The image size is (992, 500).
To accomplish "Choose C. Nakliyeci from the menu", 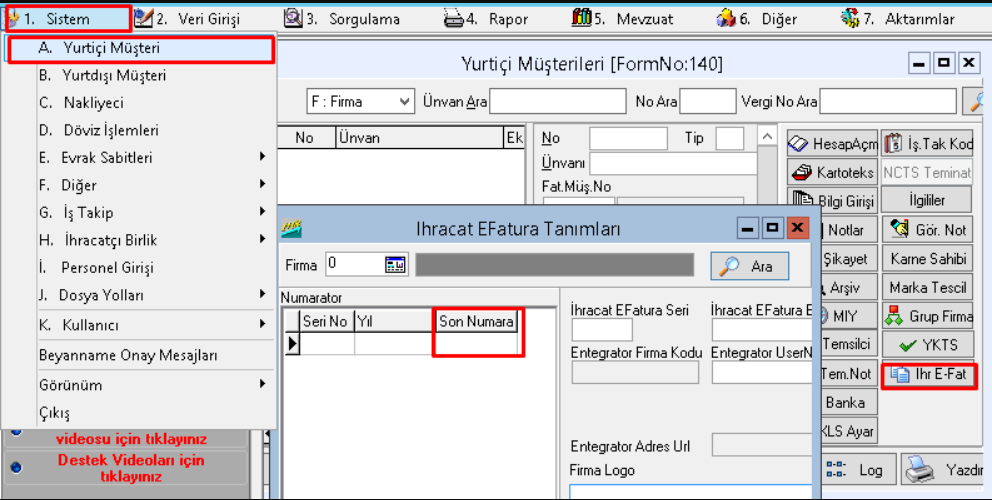I will pyautogui.click(x=139, y=103).
